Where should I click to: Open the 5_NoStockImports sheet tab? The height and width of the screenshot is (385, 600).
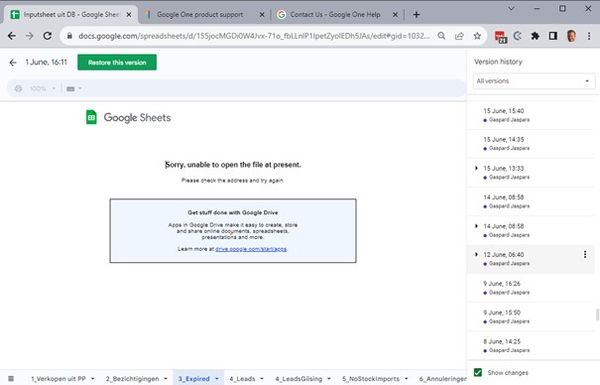coord(370,378)
